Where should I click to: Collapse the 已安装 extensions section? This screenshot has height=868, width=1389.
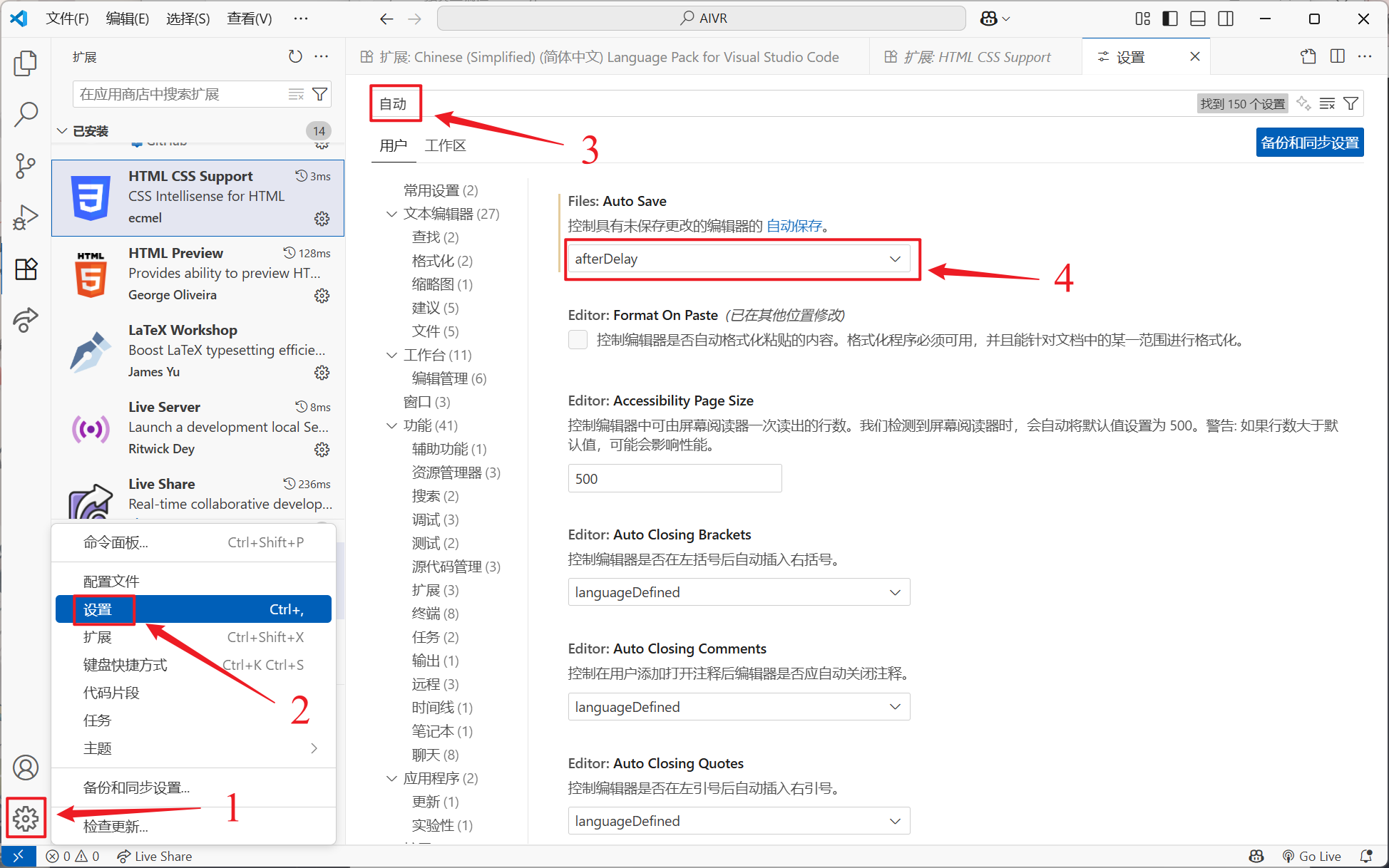click(x=62, y=131)
